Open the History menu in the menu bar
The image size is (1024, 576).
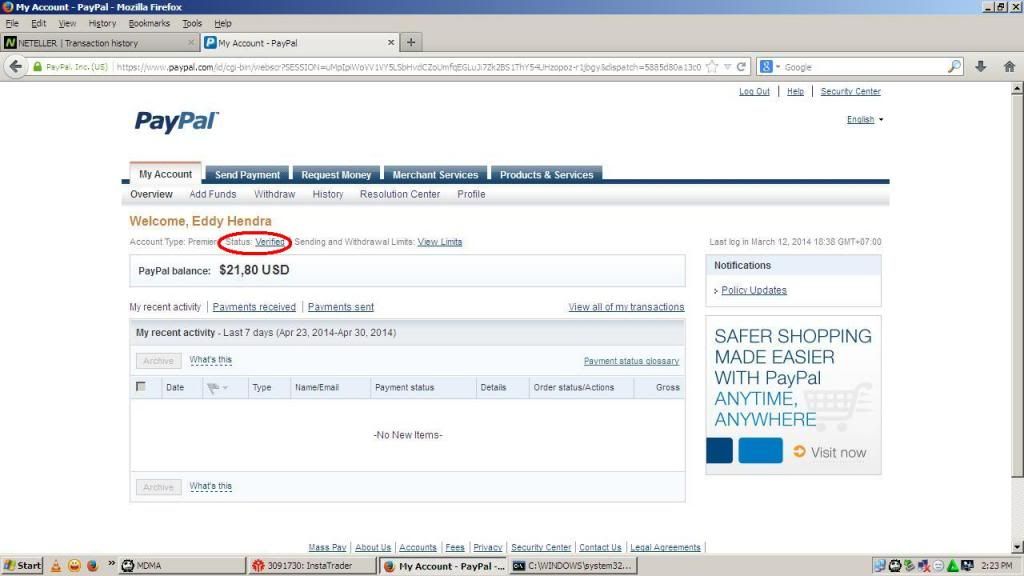click(x=102, y=24)
